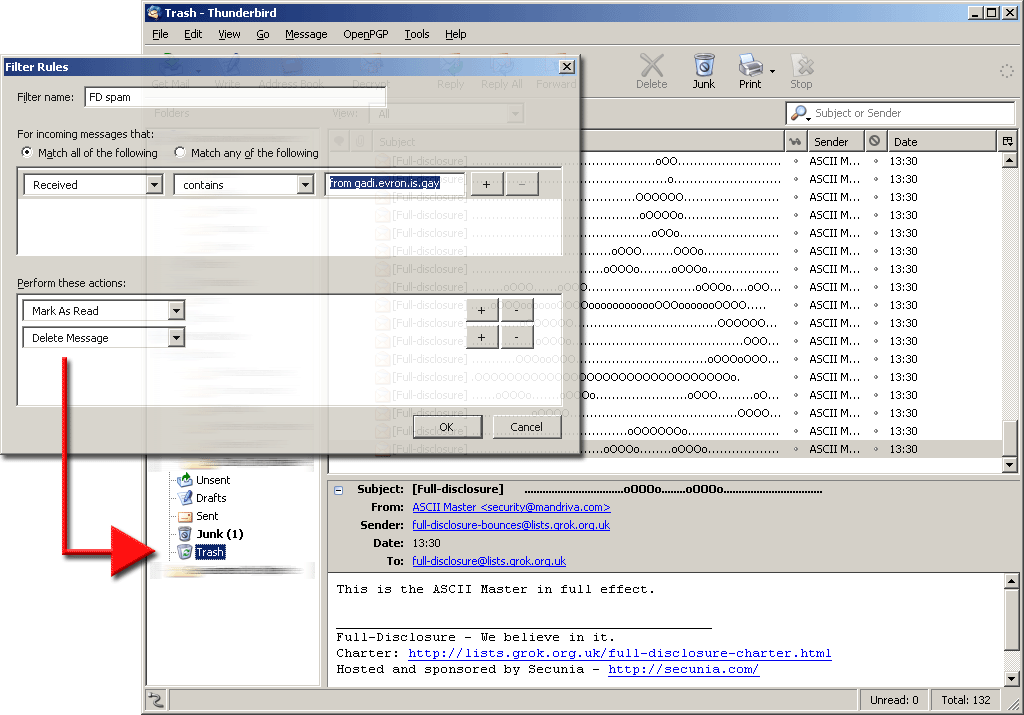Click the Junk toolbar icon

704,70
